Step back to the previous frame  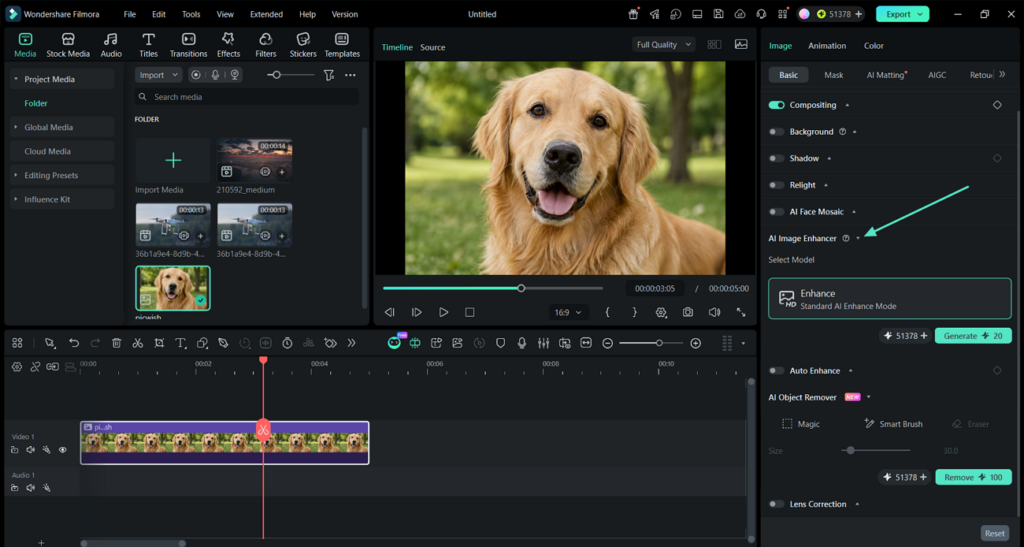pos(390,313)
